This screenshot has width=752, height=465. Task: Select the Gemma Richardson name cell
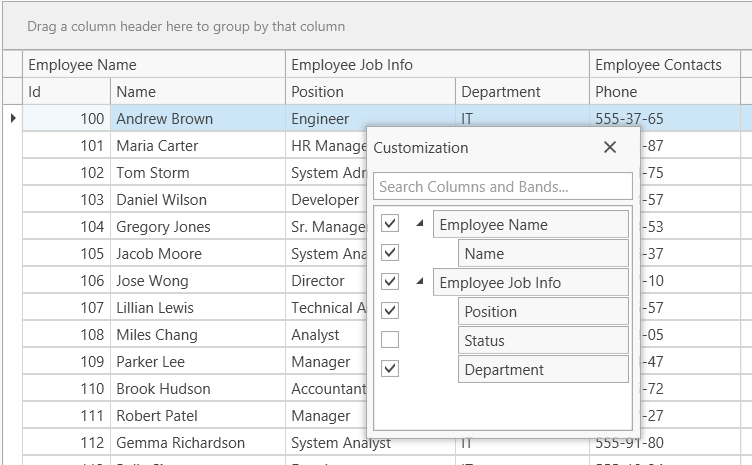180,443
